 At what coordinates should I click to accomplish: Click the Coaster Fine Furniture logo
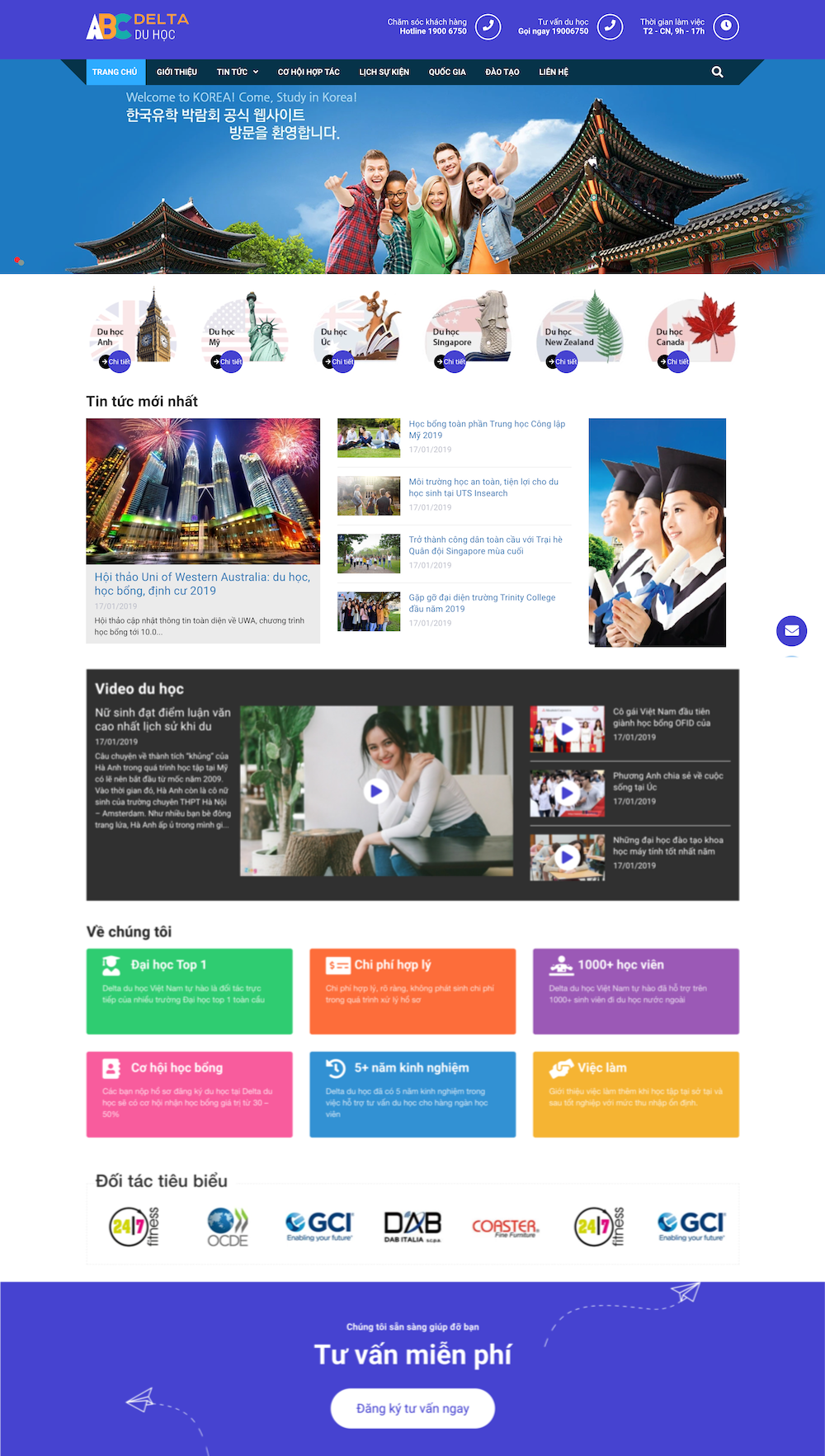pos(505,1227)
